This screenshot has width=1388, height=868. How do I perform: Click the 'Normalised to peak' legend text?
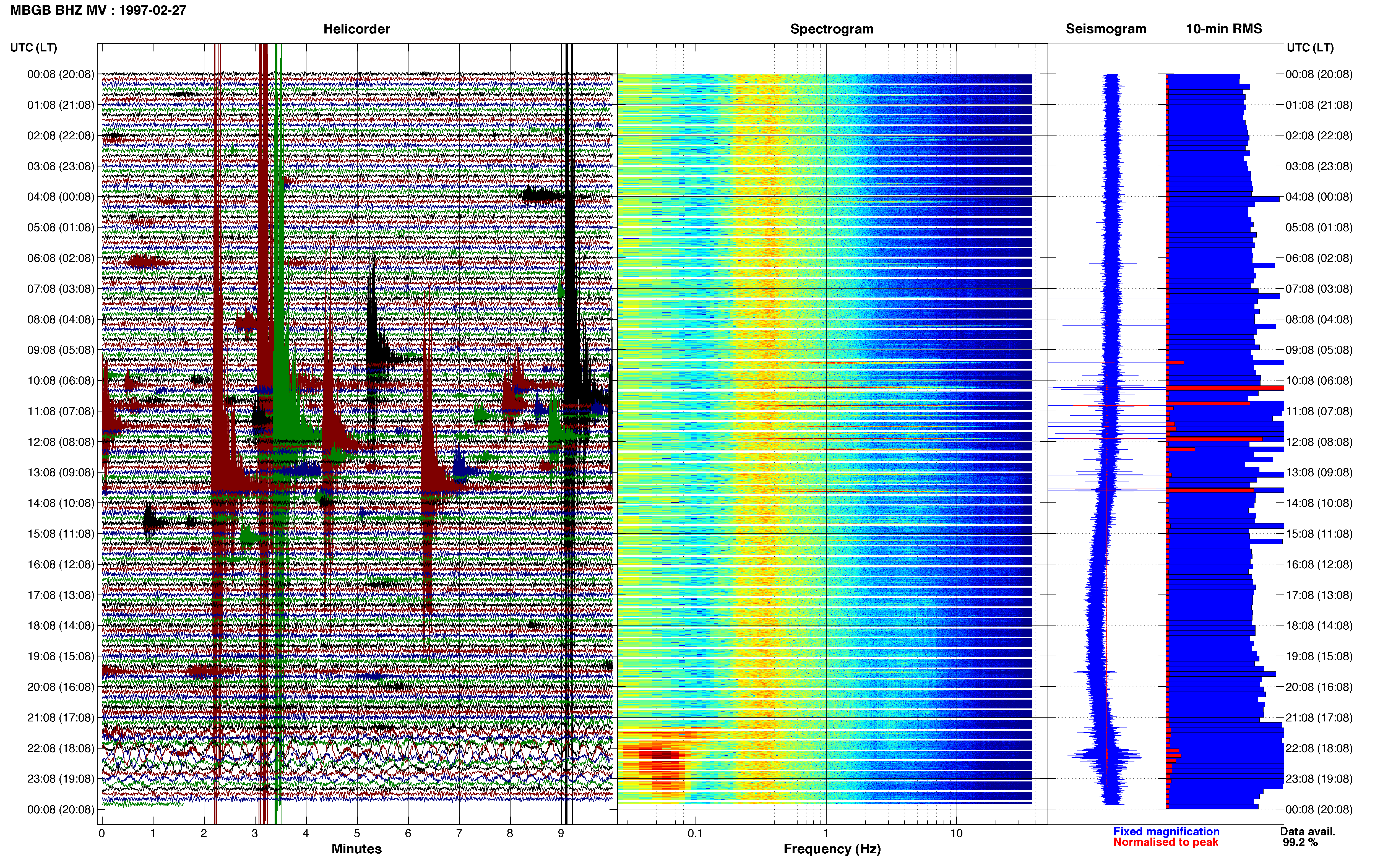(x=1165, y=842)
